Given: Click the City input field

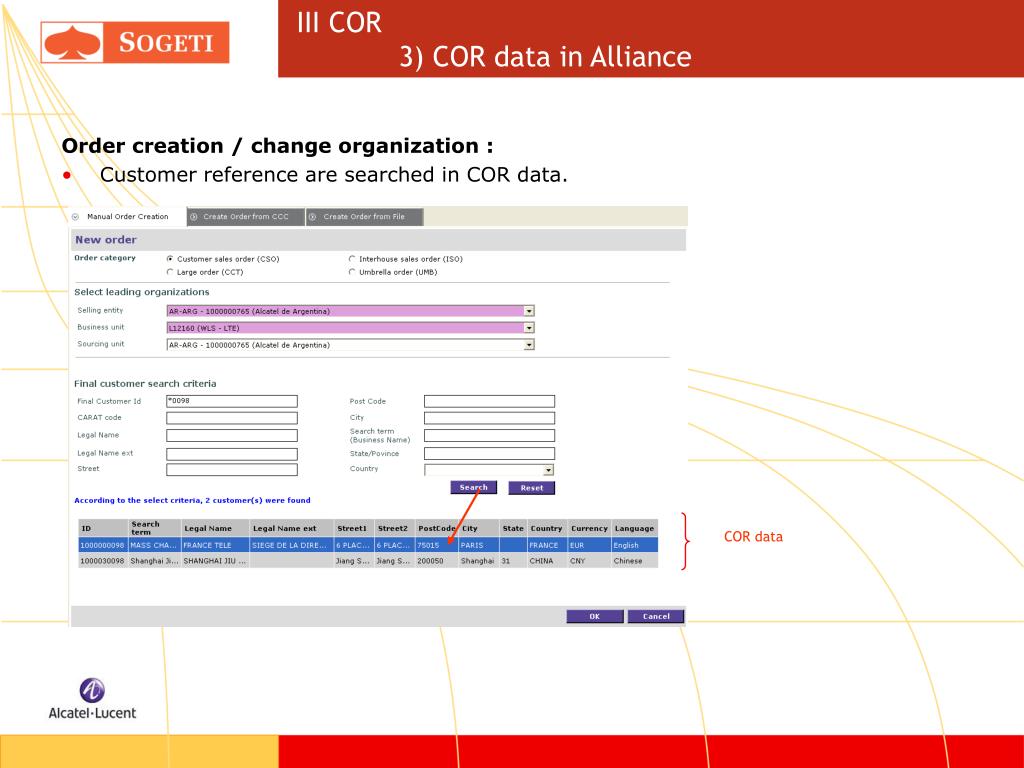Looking at the screenshot, I should [x=489, y=418].
